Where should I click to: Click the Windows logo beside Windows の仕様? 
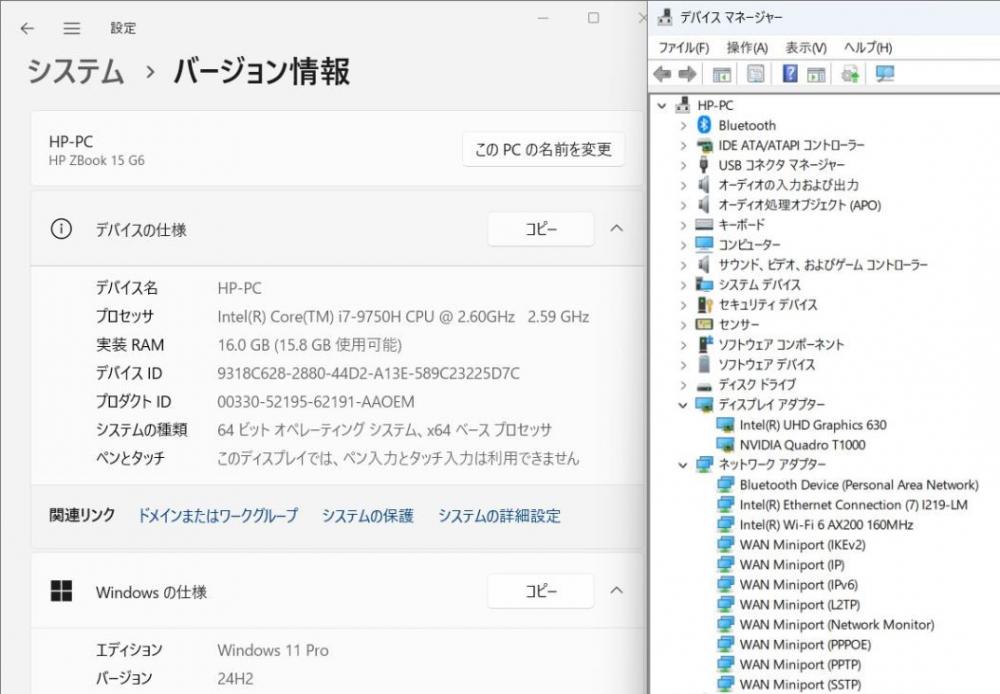tap(61, 591)
